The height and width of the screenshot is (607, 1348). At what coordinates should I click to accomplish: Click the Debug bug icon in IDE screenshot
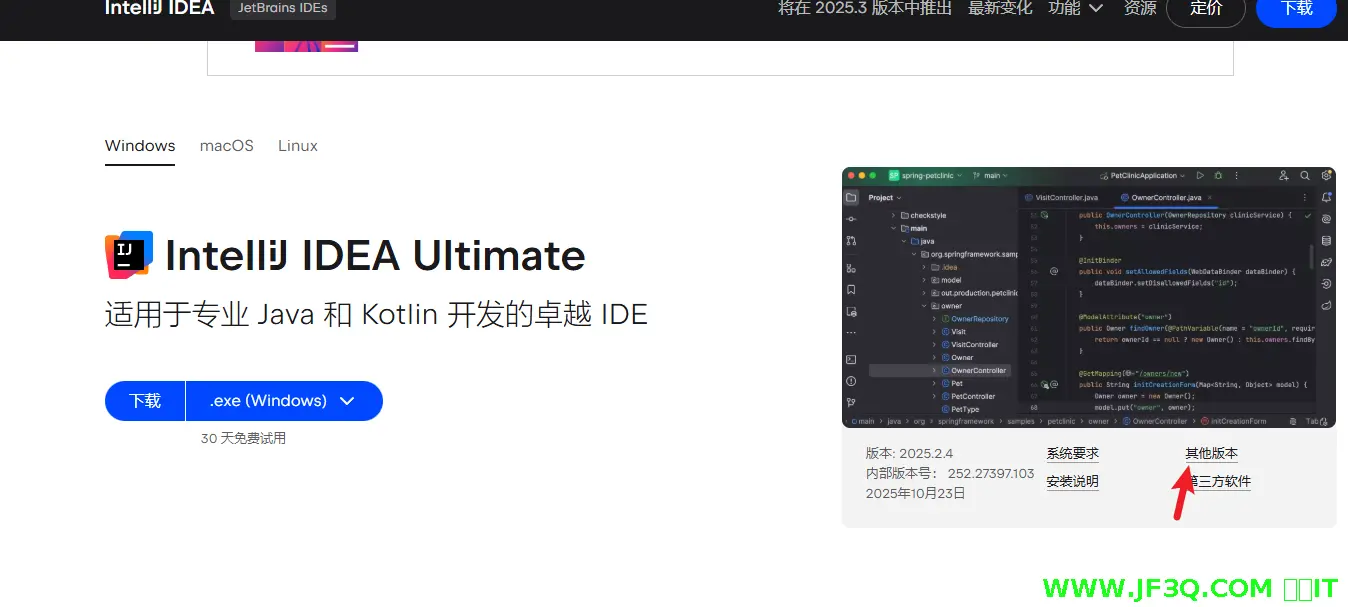(1216, 176)
